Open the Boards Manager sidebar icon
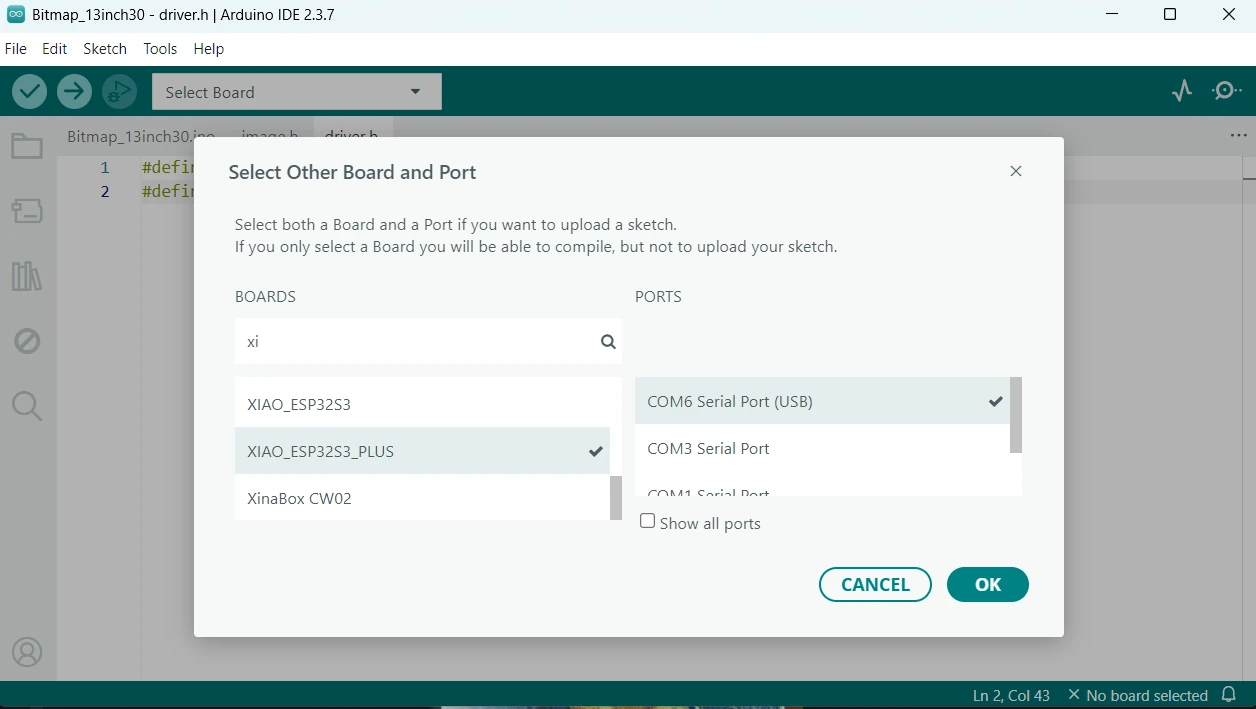Viewport: 1256px width, 709px height. coord(27,211)
